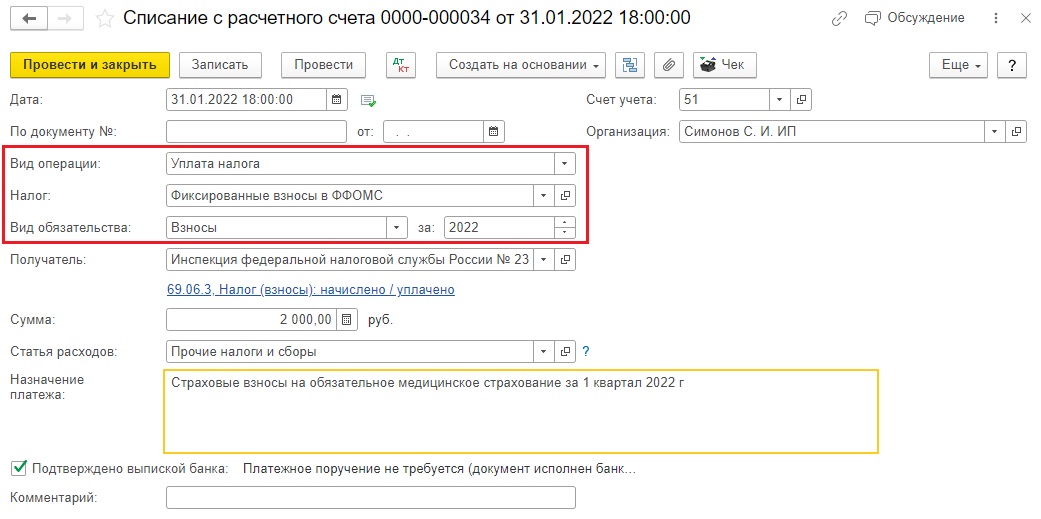Focus the Комментарий input field
1041x519 pixels.
click(370, 498)
